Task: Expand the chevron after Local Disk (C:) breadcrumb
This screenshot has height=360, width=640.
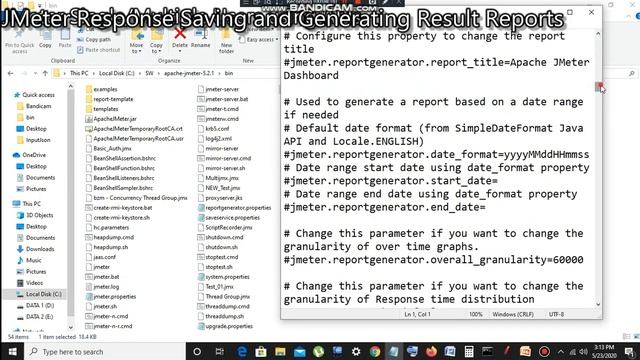Action: (140, 73)
